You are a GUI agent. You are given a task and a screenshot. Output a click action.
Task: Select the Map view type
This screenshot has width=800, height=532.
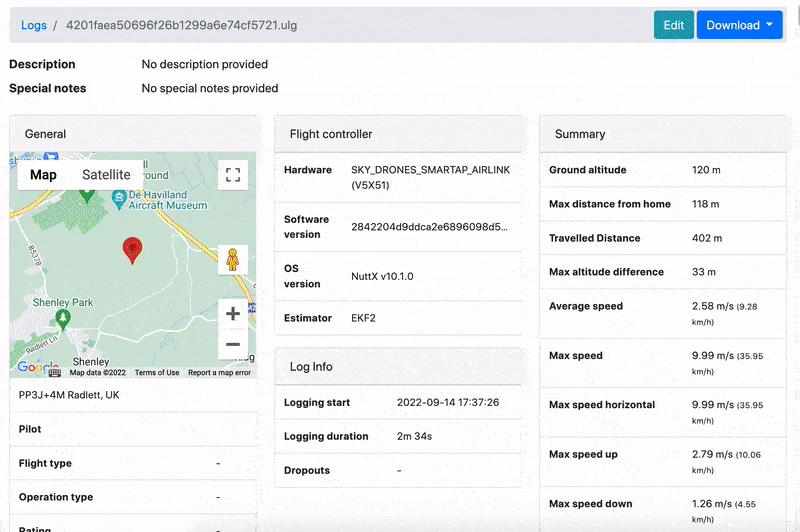coord(43,175)
